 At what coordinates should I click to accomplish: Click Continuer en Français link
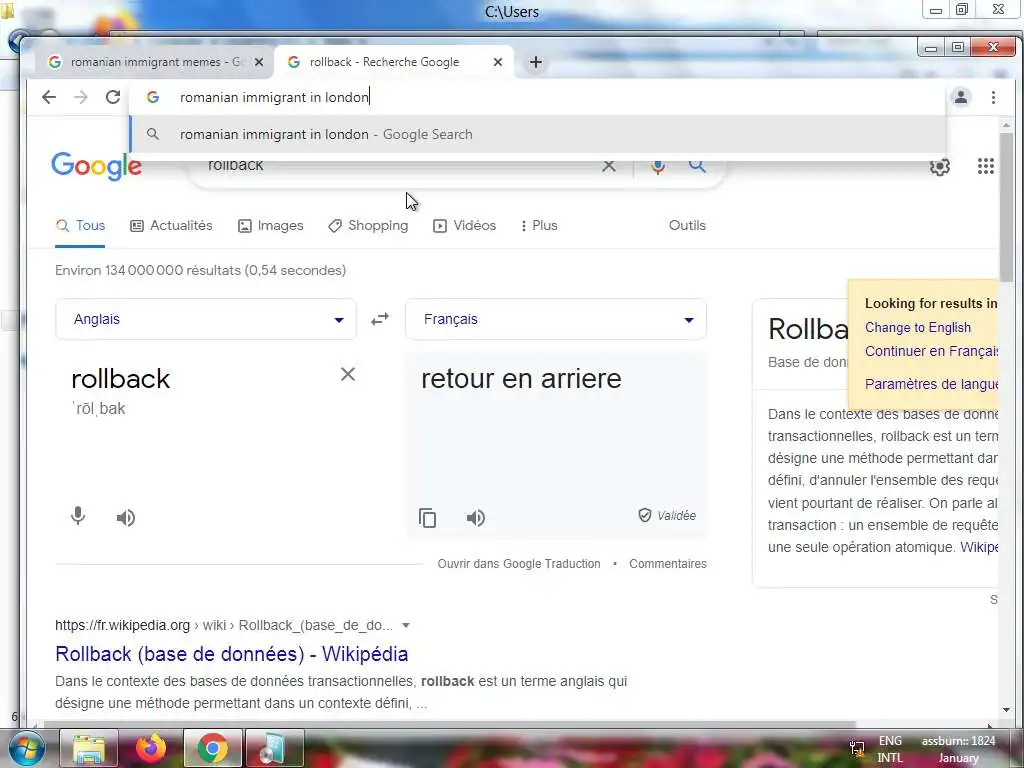pos(931,351)
